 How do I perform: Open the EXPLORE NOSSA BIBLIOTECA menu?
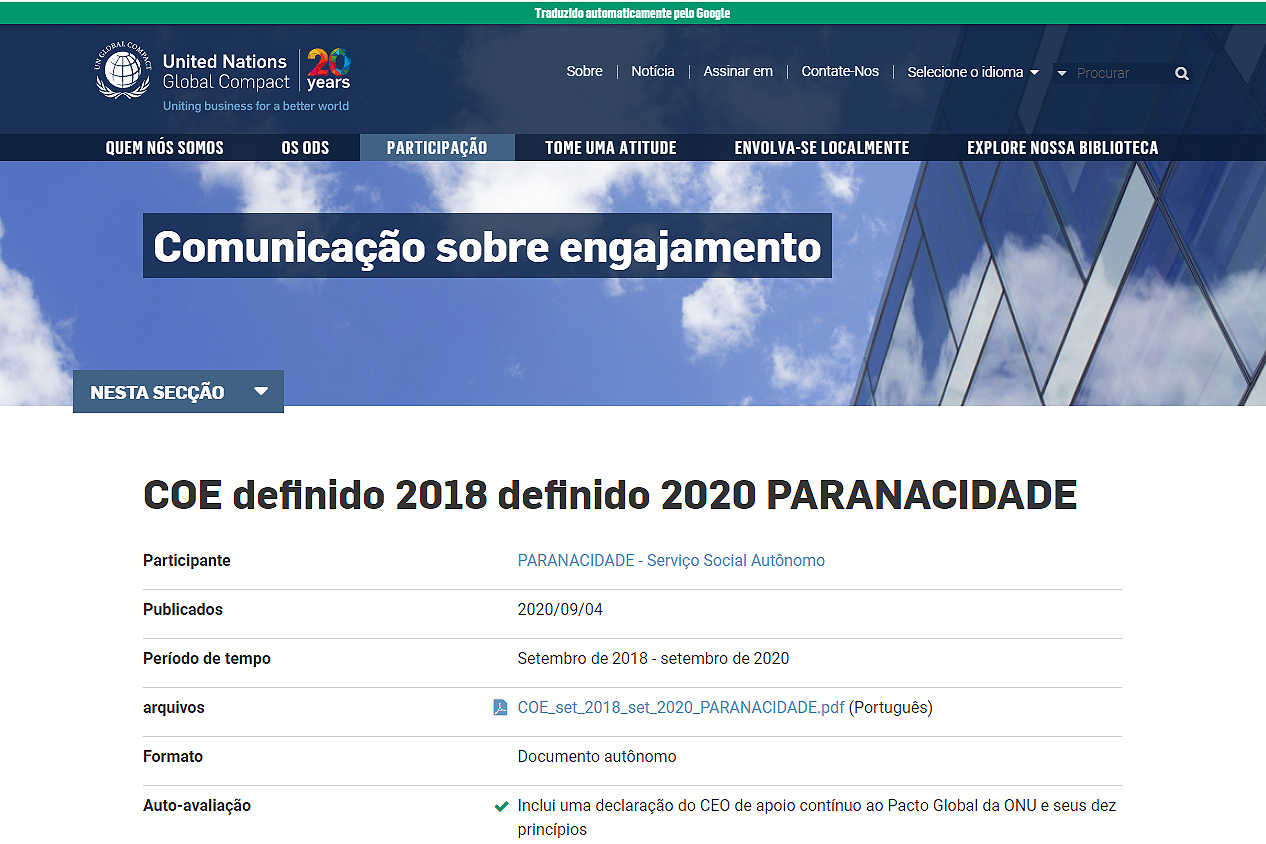point(1063,148)
